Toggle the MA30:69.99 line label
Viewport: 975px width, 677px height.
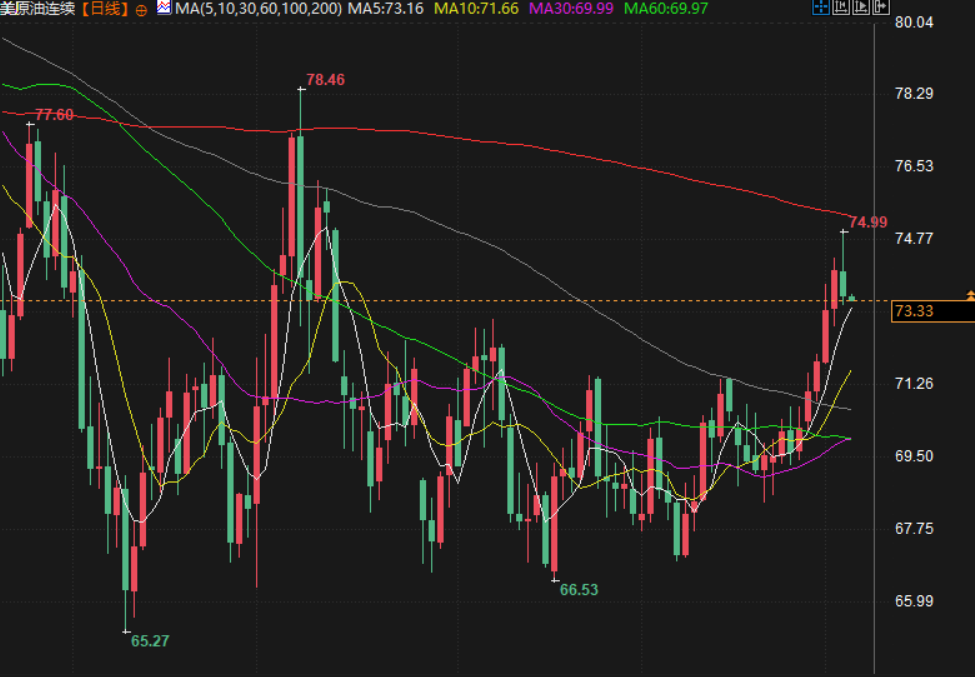coord(570,9)
